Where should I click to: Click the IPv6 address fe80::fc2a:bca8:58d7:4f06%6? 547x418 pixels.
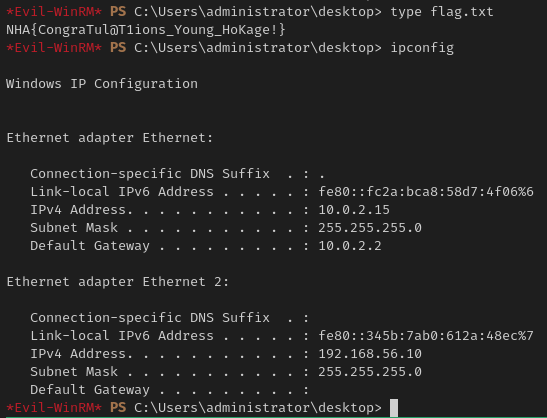click(x=426, y=192)
